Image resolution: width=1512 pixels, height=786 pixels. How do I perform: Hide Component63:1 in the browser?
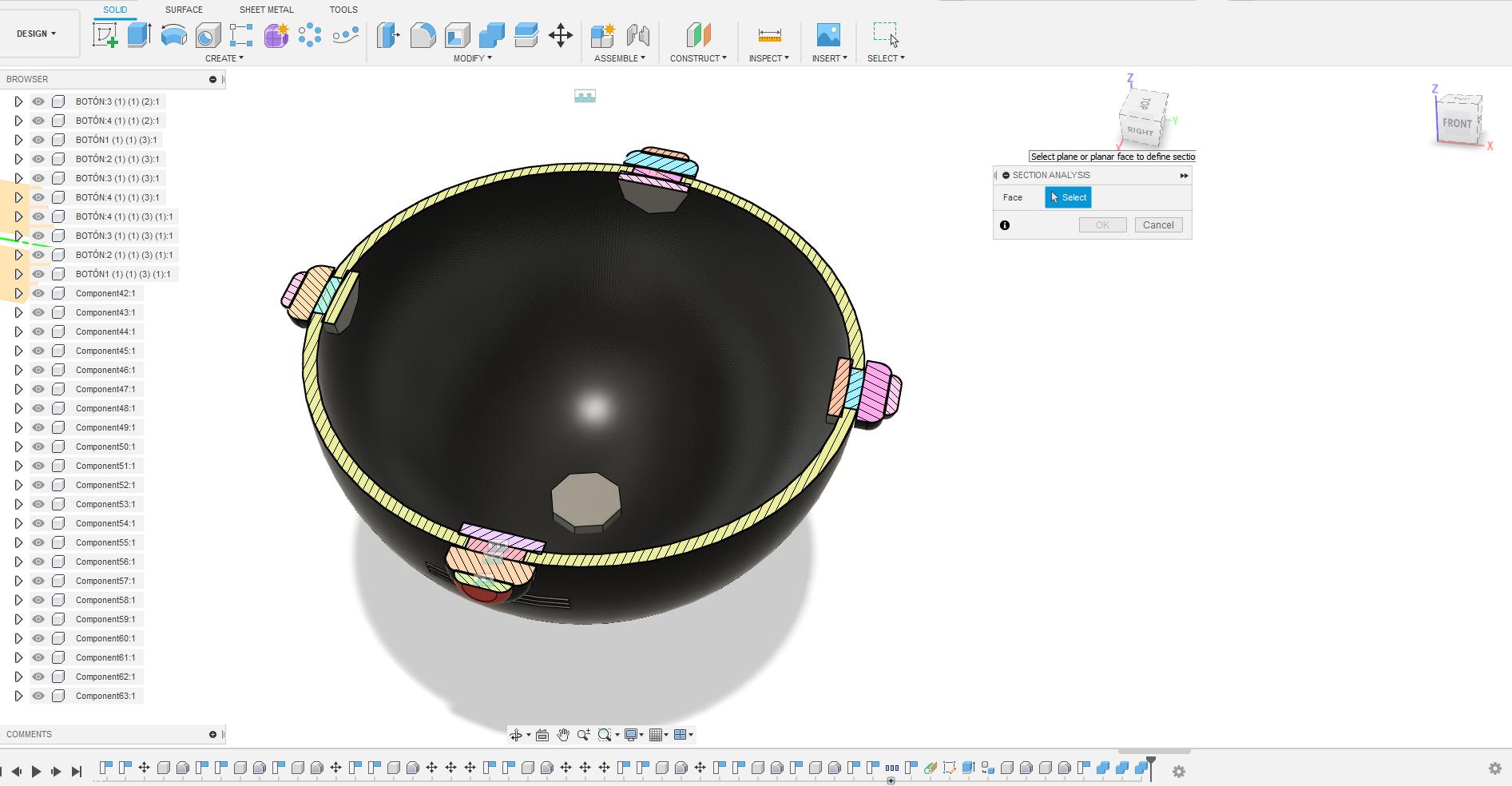coord(38,696)
